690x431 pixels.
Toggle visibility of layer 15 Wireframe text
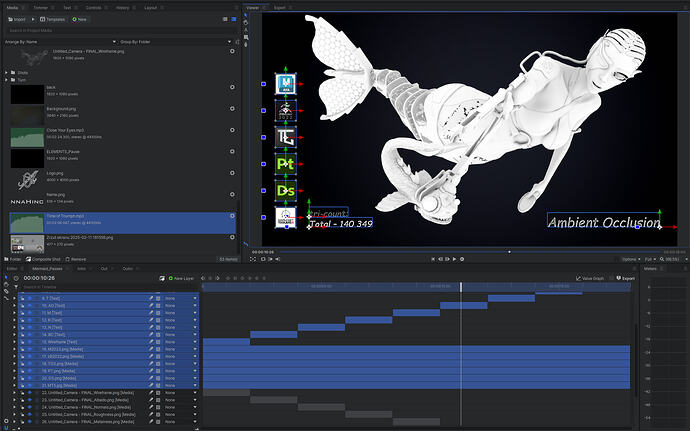point(29,341)
